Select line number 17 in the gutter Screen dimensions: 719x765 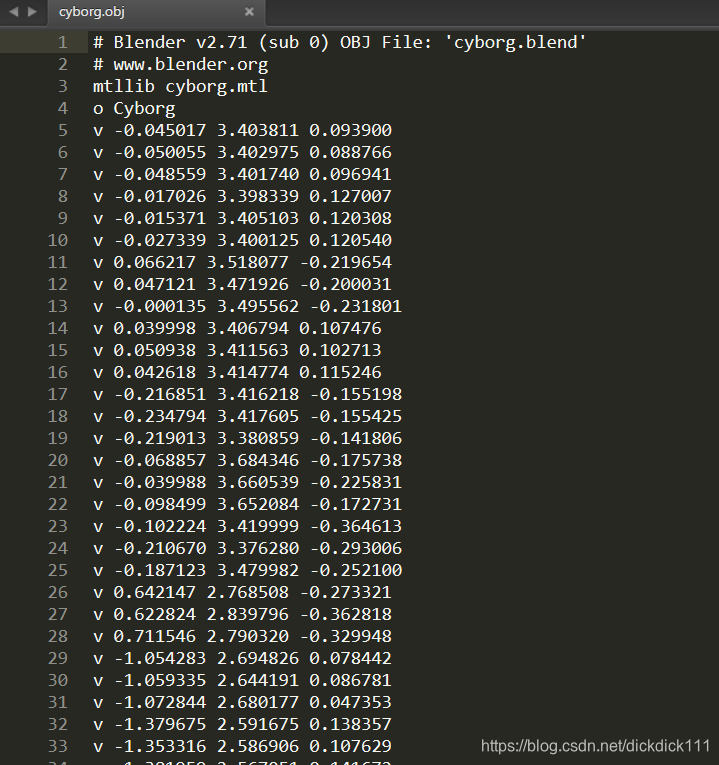(58, 394)
